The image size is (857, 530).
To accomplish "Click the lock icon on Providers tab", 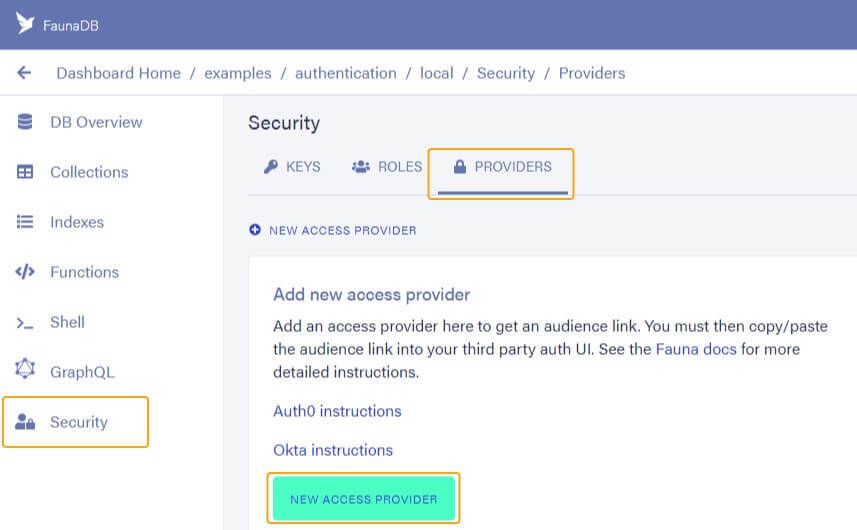I will click(x=460, y=166).
